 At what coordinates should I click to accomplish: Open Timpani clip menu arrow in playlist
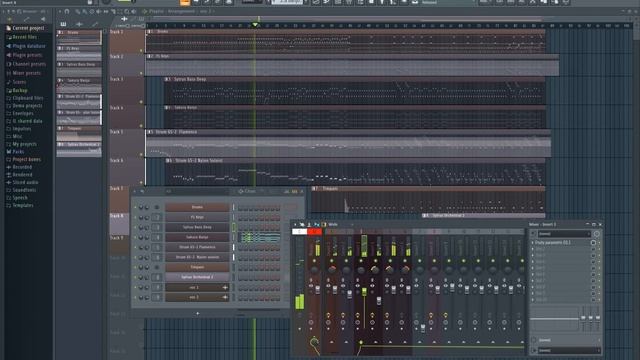315,189
